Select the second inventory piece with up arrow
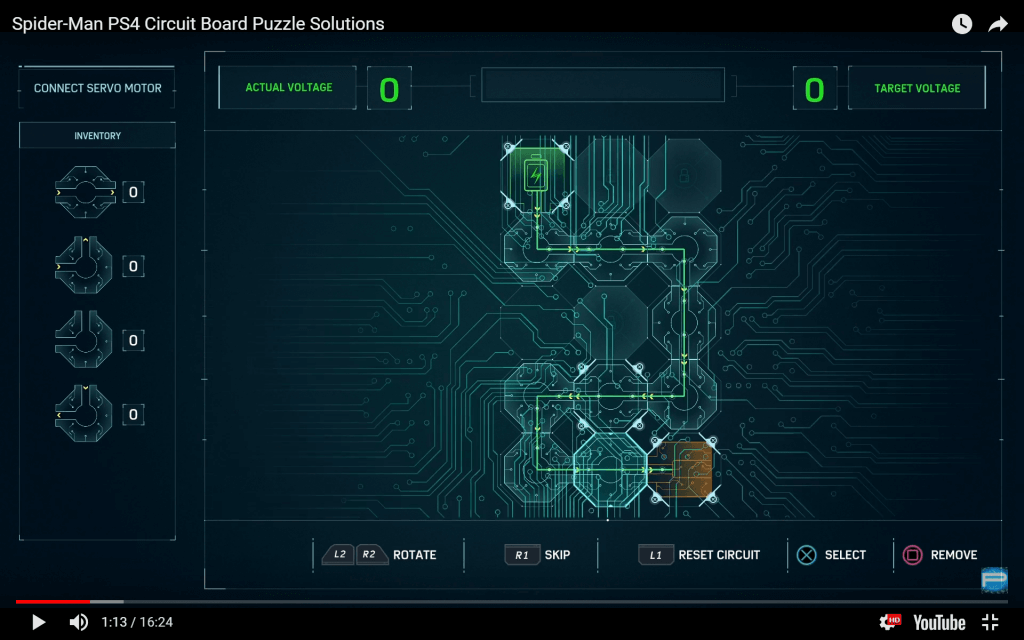The width and height of the screenshot is (1024, 640). pos(84,265)
